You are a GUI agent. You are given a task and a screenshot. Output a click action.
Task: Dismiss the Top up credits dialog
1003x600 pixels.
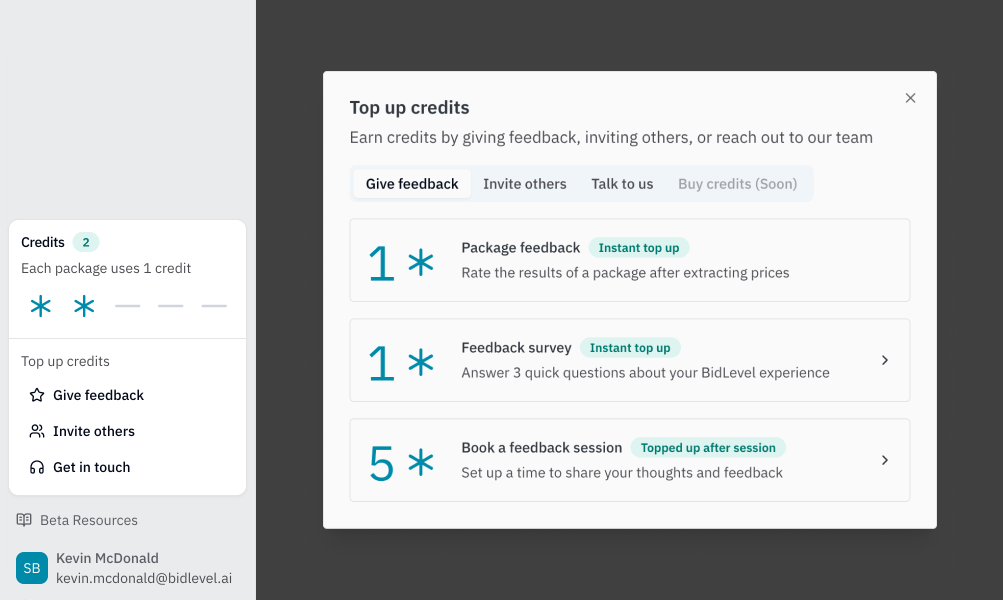point(910,98)
